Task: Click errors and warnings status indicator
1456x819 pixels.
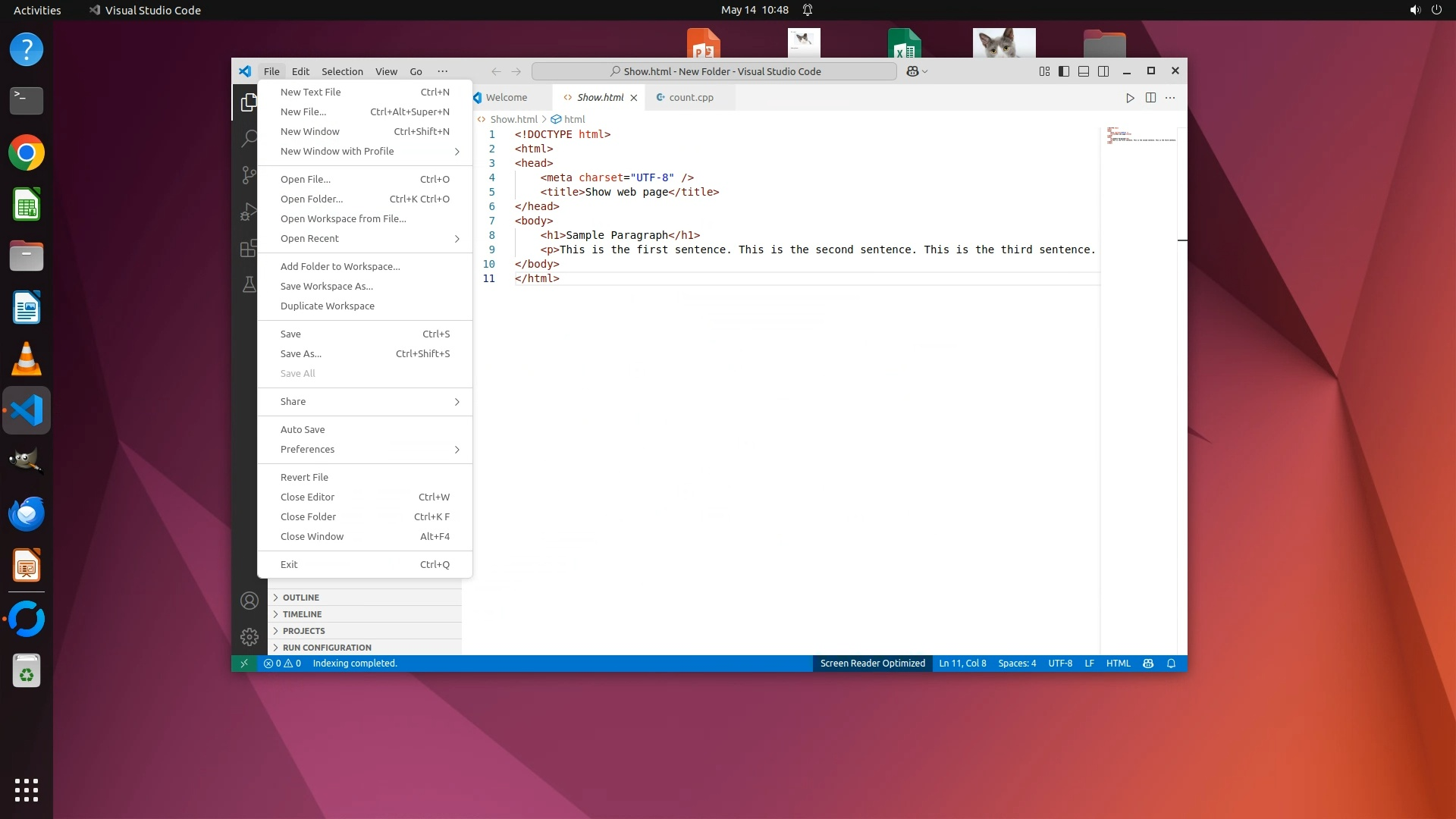Action: coord(282,664)
